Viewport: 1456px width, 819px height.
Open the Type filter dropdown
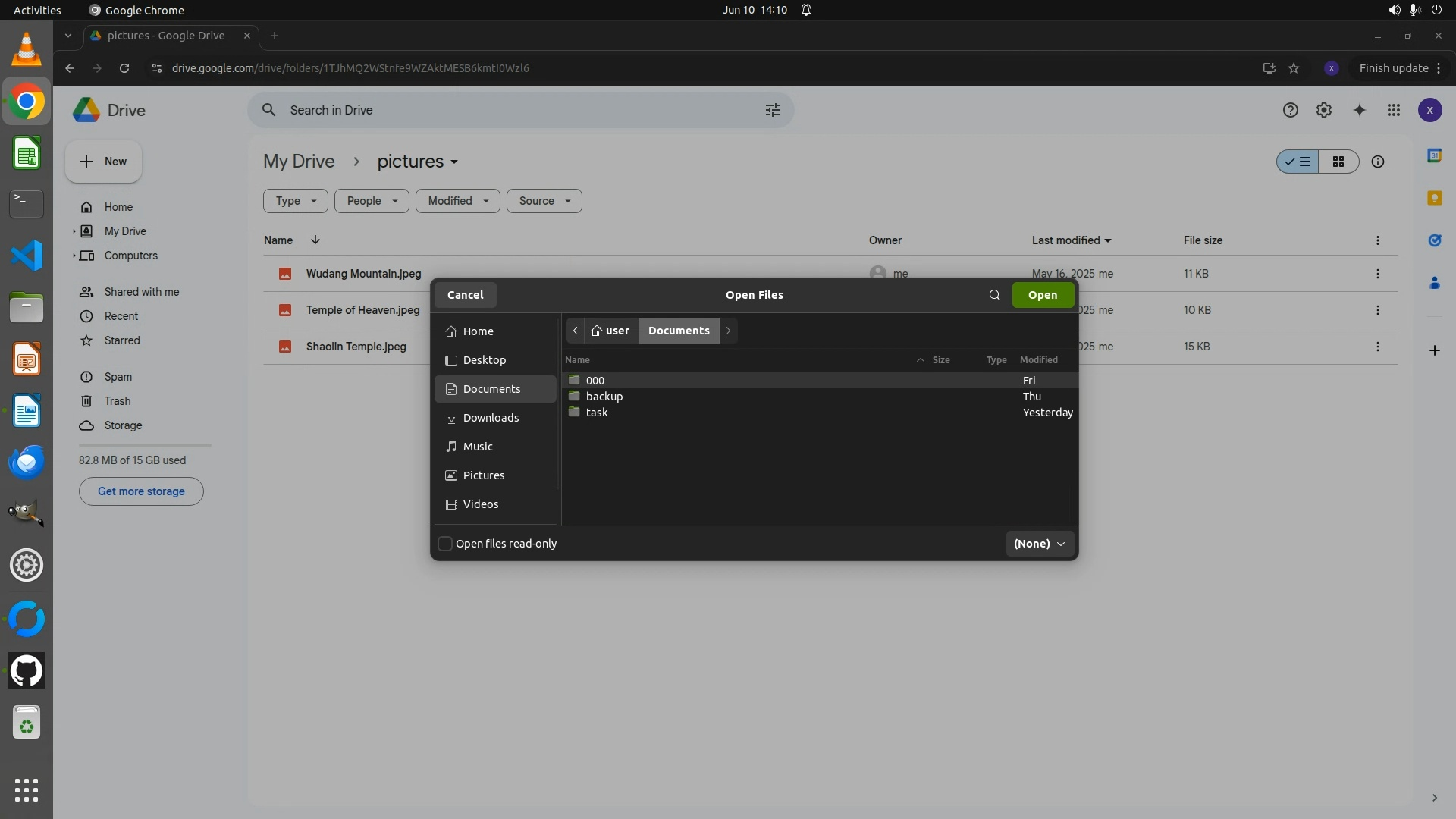(295, 201)
